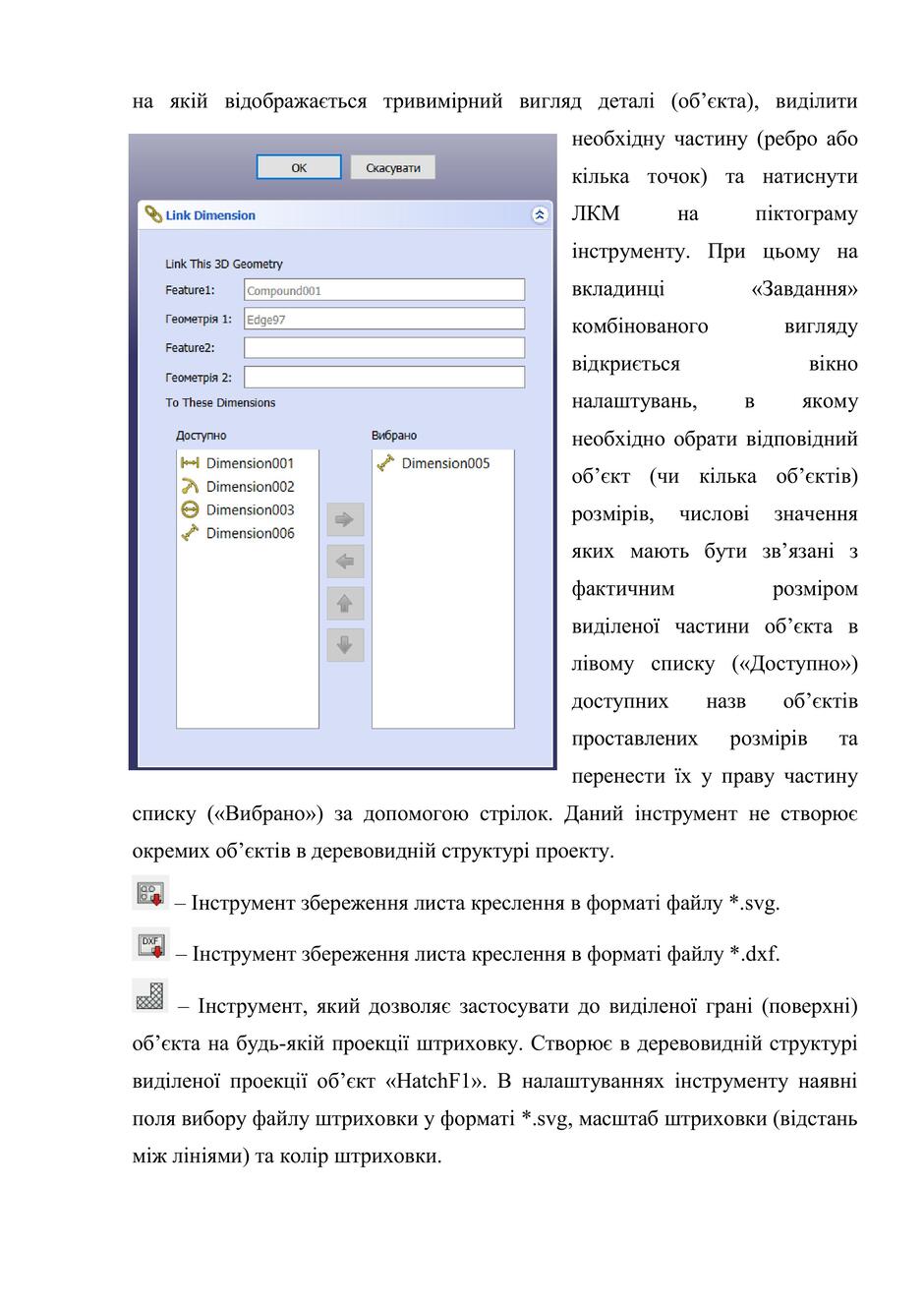Image resolution: width=924 pixels, height=1307 pixels.
Task: Select Dimension005 in the Вибрано list
Action: coord(443,463)
